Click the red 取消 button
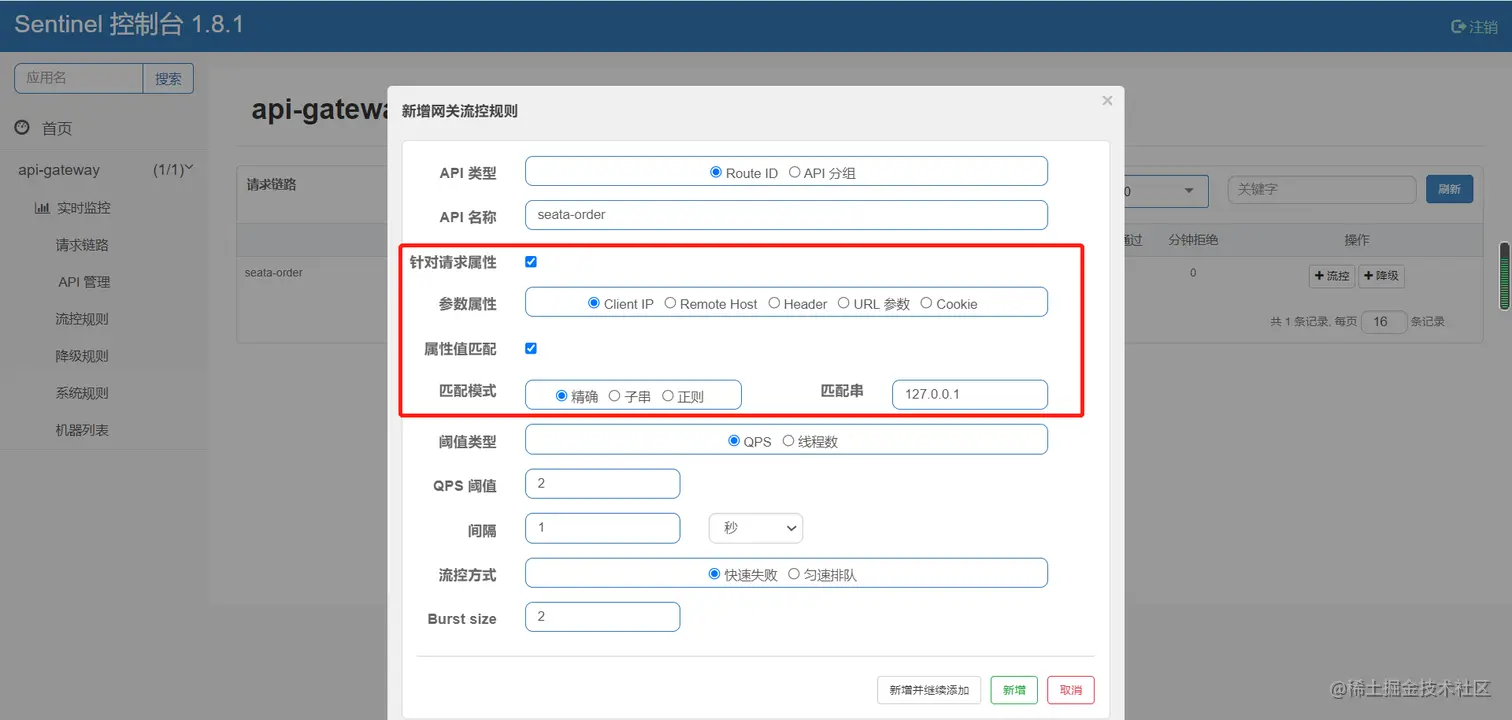This screenshot has width=1512, height=720. click(1071, 690)
